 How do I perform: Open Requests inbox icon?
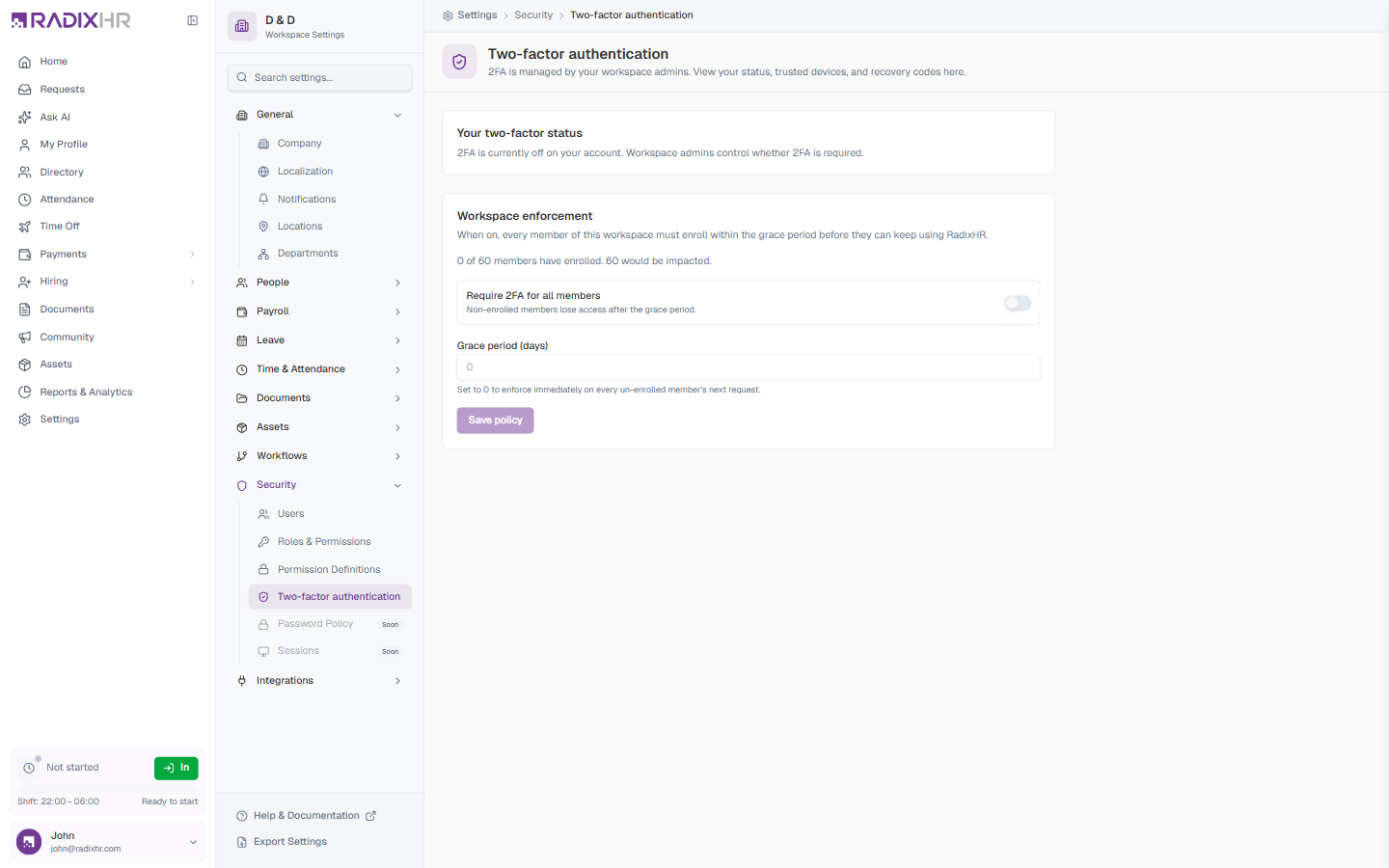click(25, 90)
